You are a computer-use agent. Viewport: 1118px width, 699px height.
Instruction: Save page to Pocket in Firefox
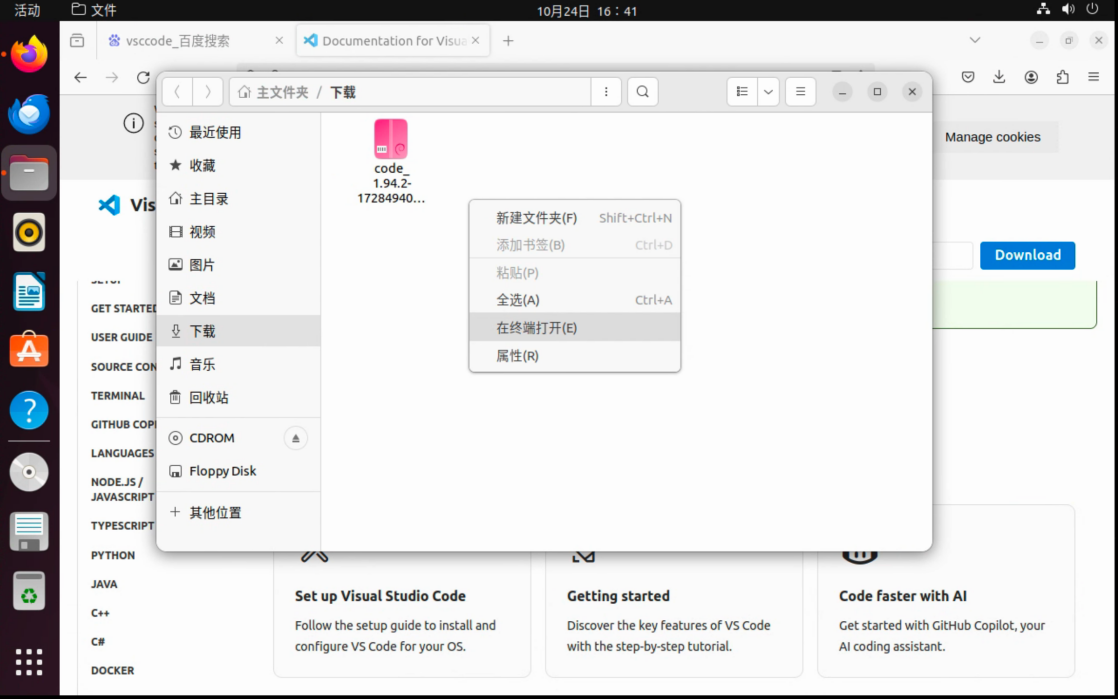(968, 77)
